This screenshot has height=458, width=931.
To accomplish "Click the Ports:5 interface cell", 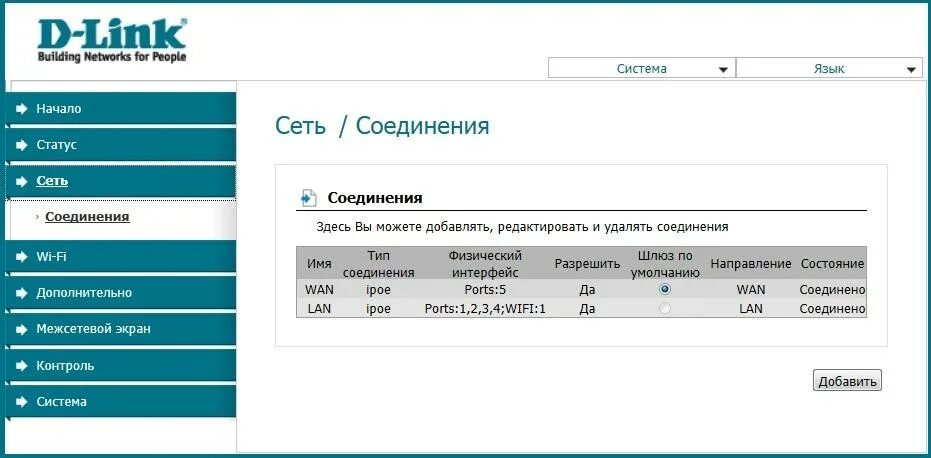I will coord(485,290).
